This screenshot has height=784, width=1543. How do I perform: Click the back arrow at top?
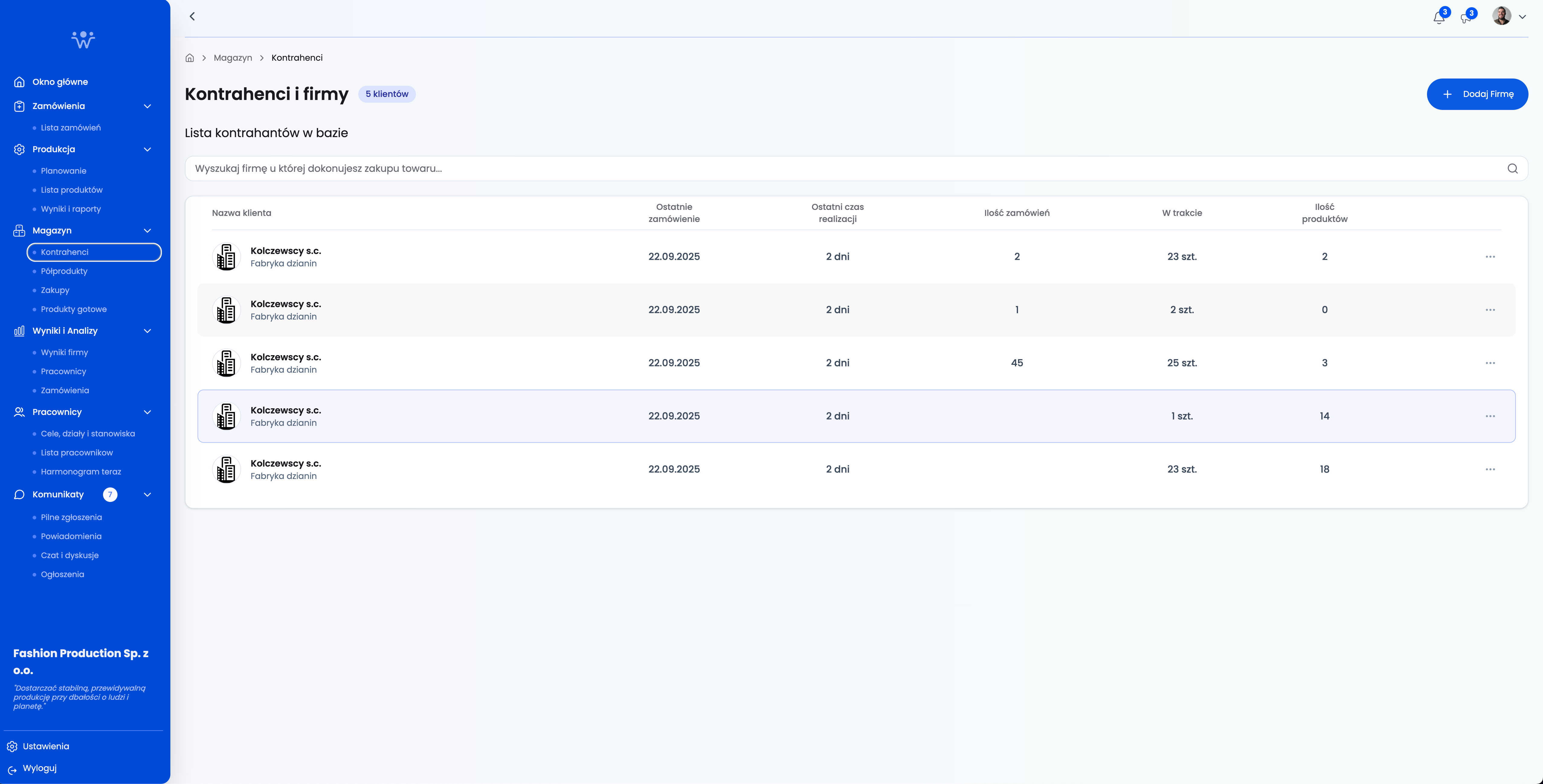pyautogui.click(x=192, y=16)
